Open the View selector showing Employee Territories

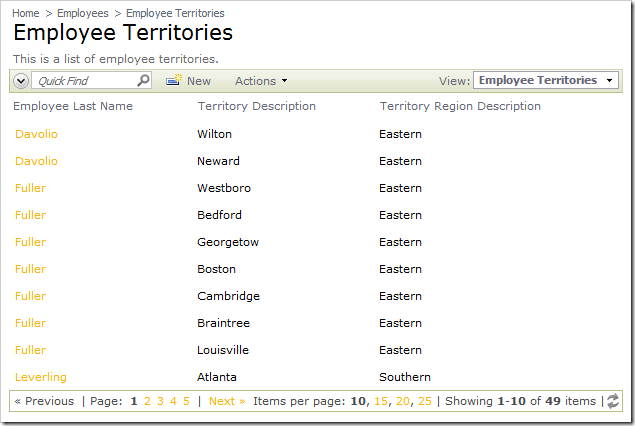[x=545, y=80]
